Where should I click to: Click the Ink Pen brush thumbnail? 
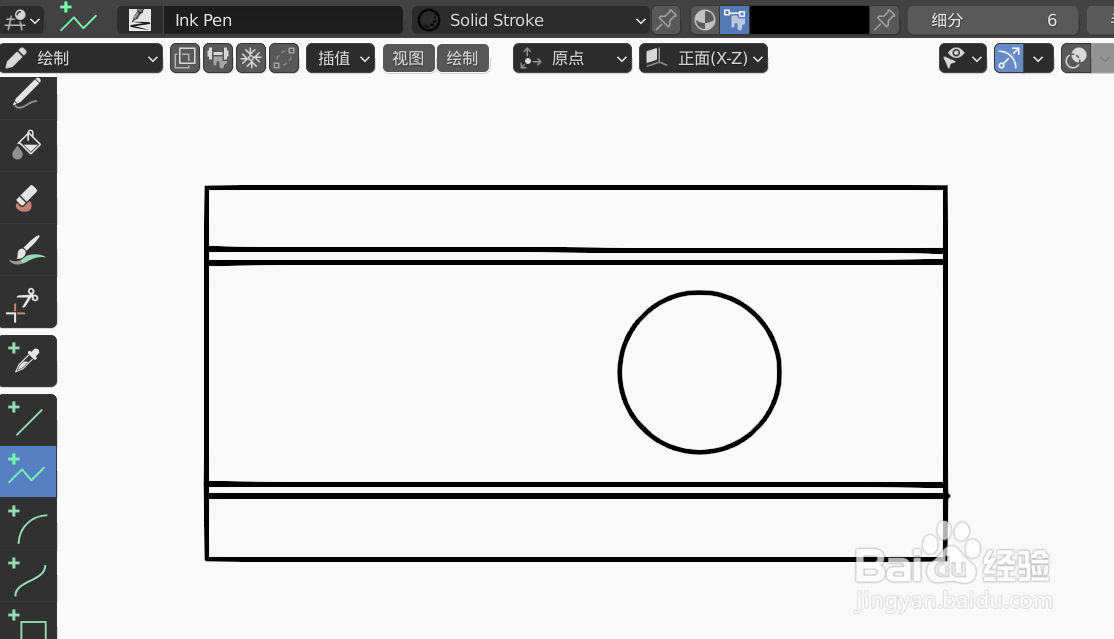(139, 20)
